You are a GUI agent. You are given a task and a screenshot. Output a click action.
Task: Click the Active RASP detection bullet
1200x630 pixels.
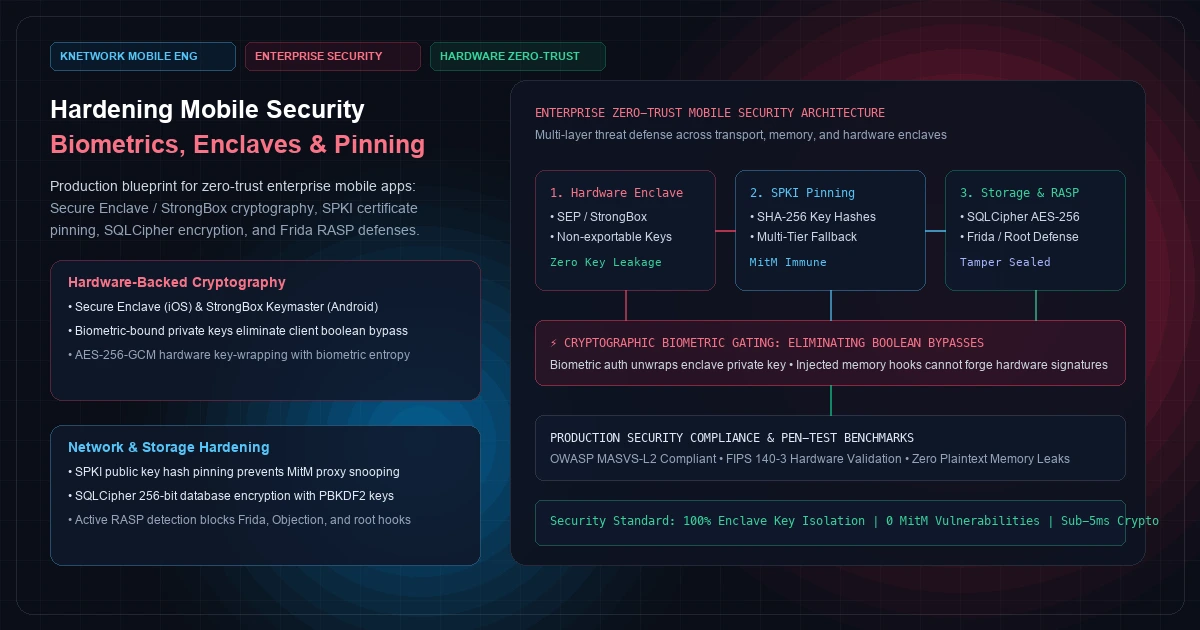[x=239, y=520]
